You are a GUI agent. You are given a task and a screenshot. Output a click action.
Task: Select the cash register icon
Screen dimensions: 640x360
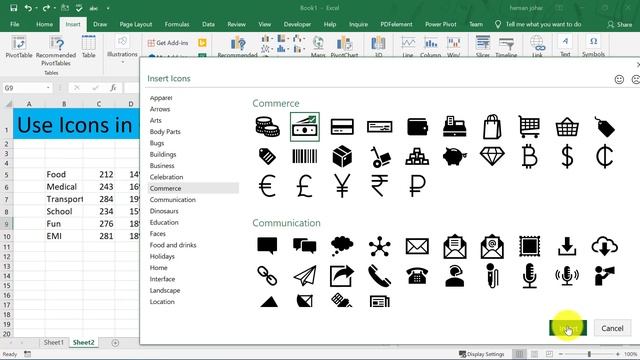click(455, 127)
